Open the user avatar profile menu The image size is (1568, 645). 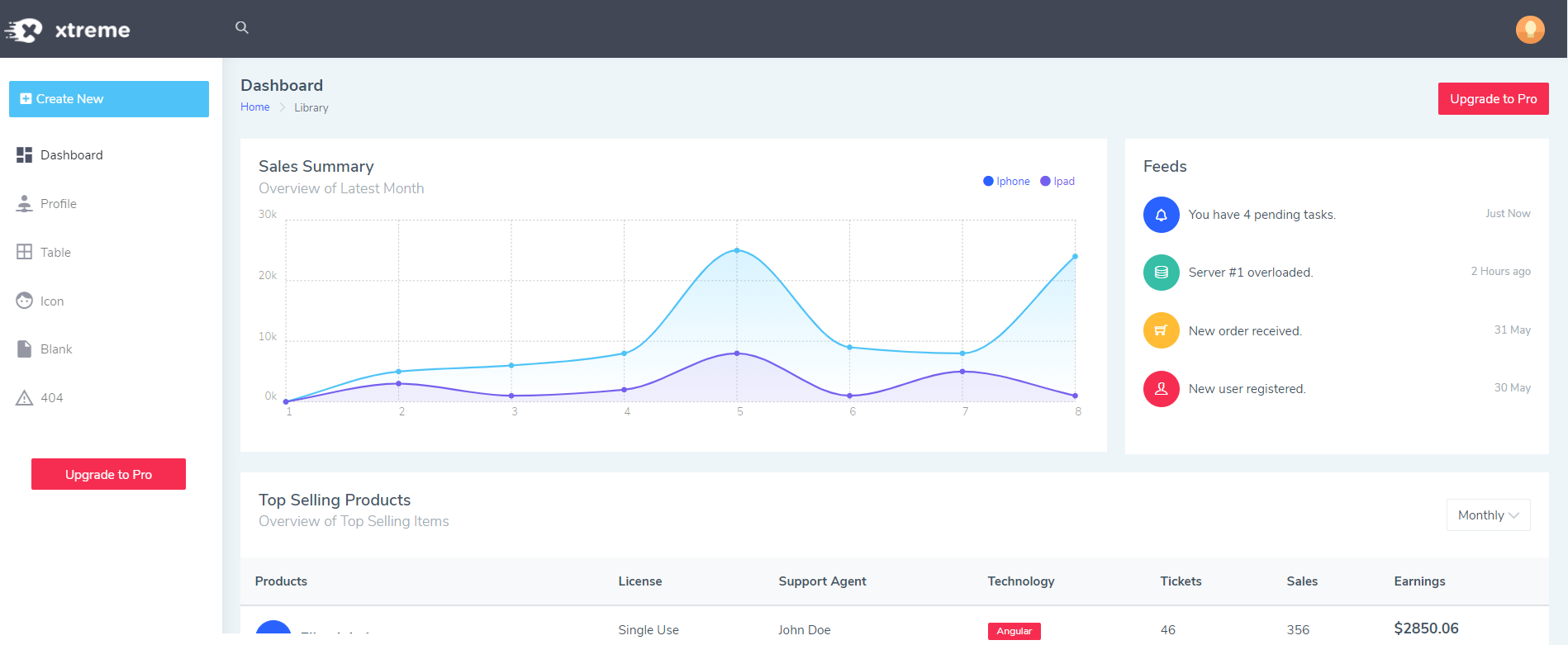pyautogui.click(x=1530, y=30)
